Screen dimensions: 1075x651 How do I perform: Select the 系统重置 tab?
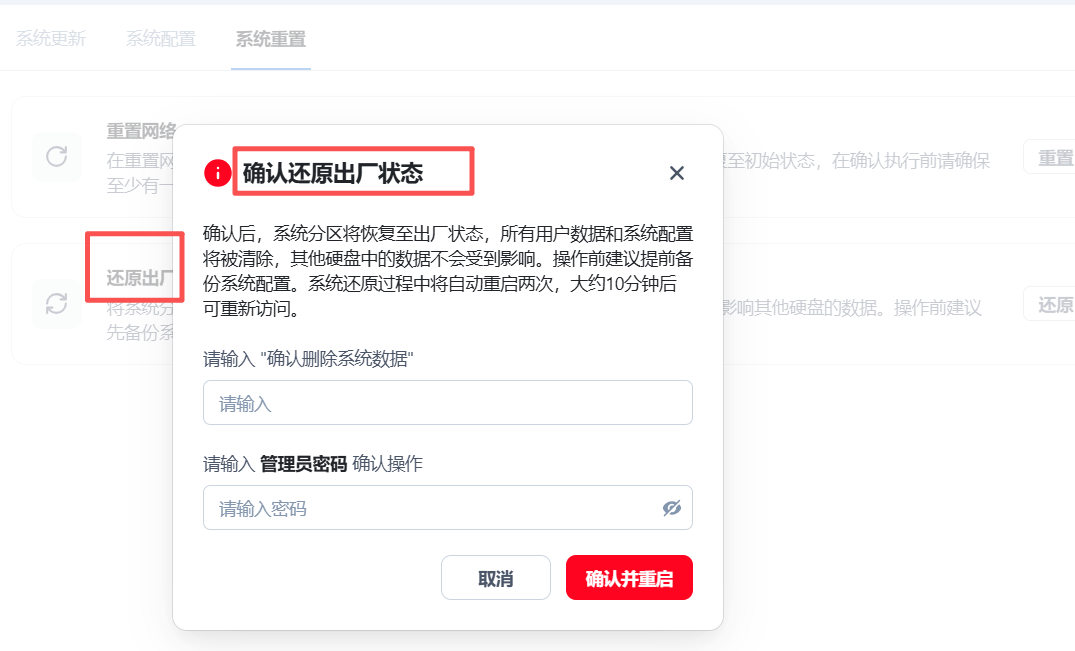[270, 38]
